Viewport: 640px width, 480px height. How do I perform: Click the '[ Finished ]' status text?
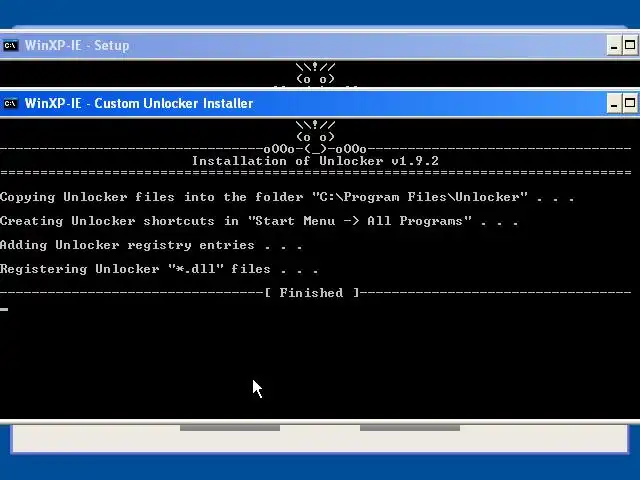click(312, 293)
